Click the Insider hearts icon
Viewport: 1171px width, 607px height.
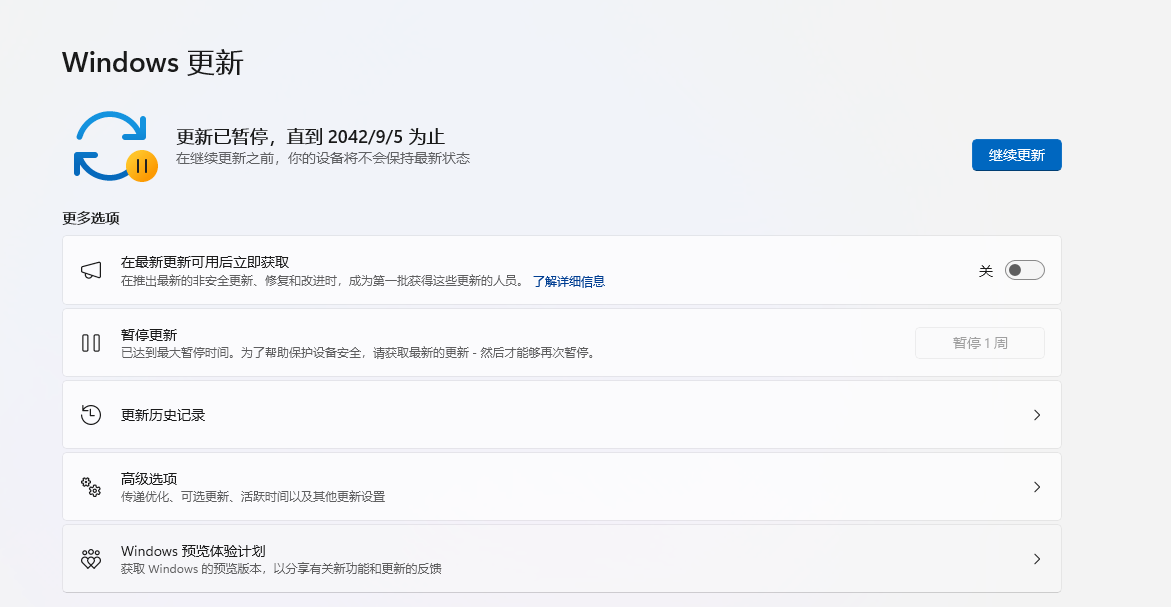[x=91, y=558]
